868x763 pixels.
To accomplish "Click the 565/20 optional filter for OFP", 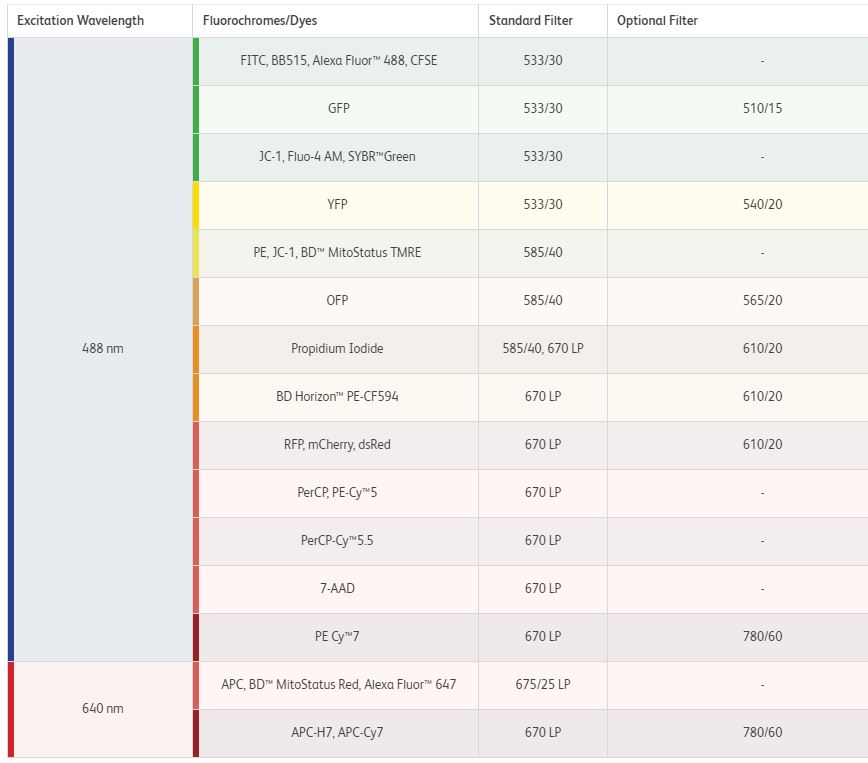I will click(762, 301).
